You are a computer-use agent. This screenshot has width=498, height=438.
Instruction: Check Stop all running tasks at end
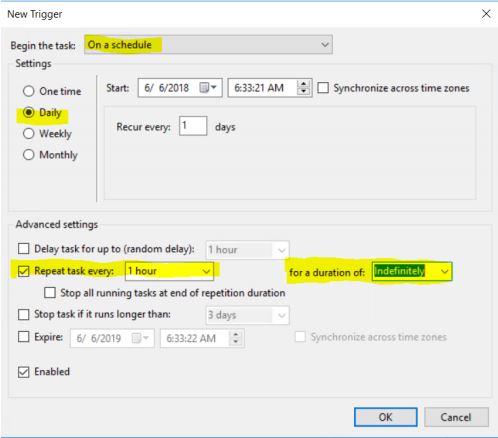[50, 293]
